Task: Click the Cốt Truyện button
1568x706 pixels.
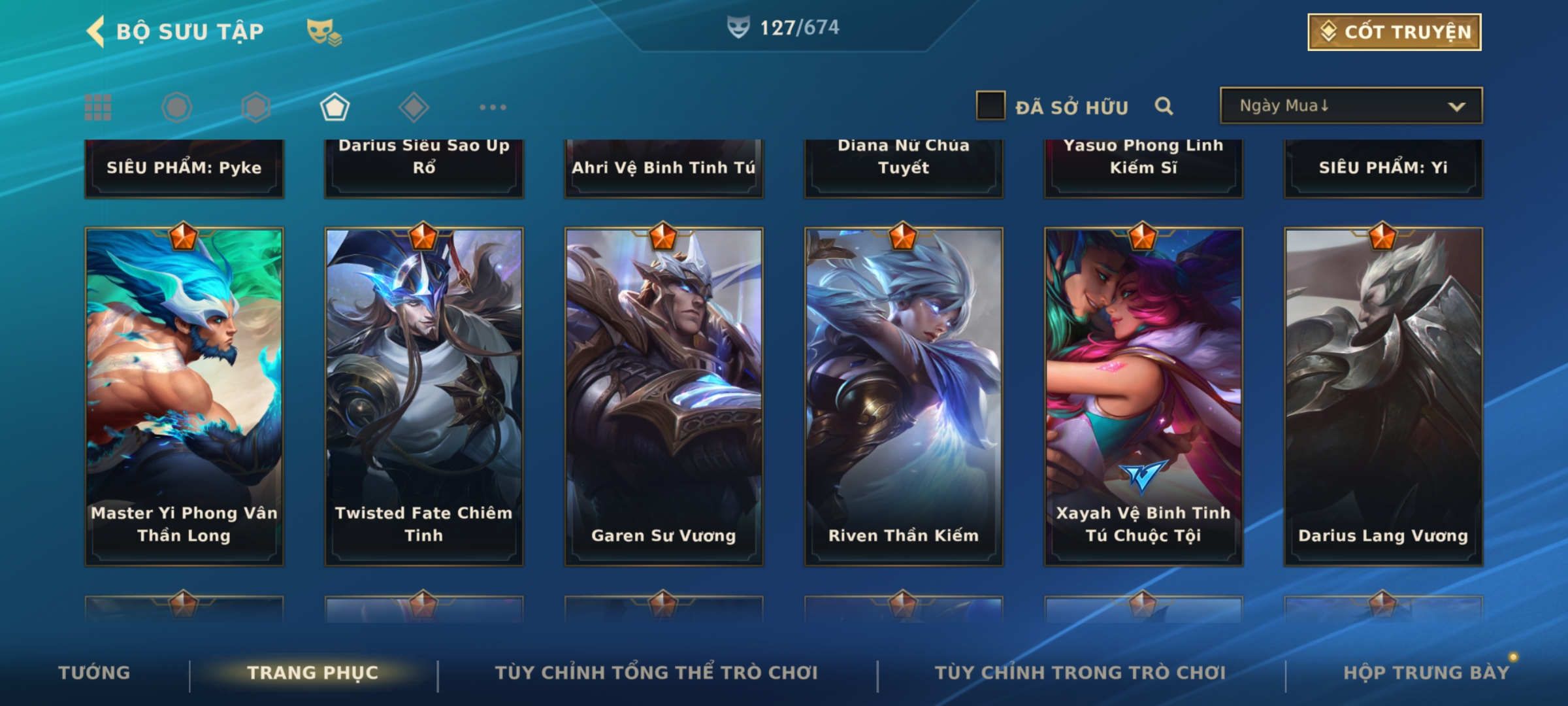Action: click(1394, 32)
